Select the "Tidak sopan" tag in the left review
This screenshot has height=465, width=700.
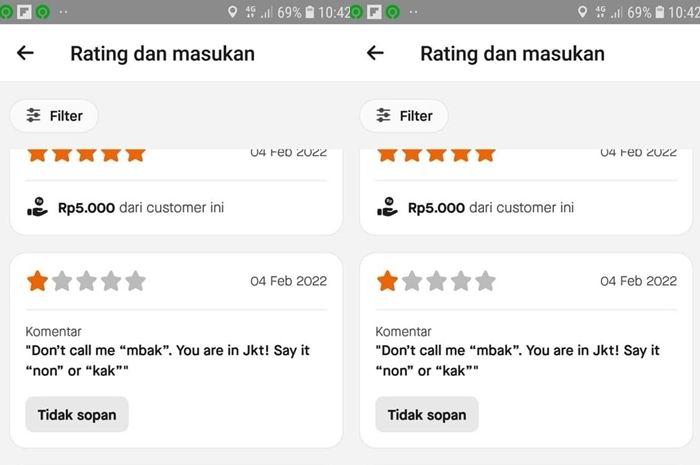pos(77,414)
